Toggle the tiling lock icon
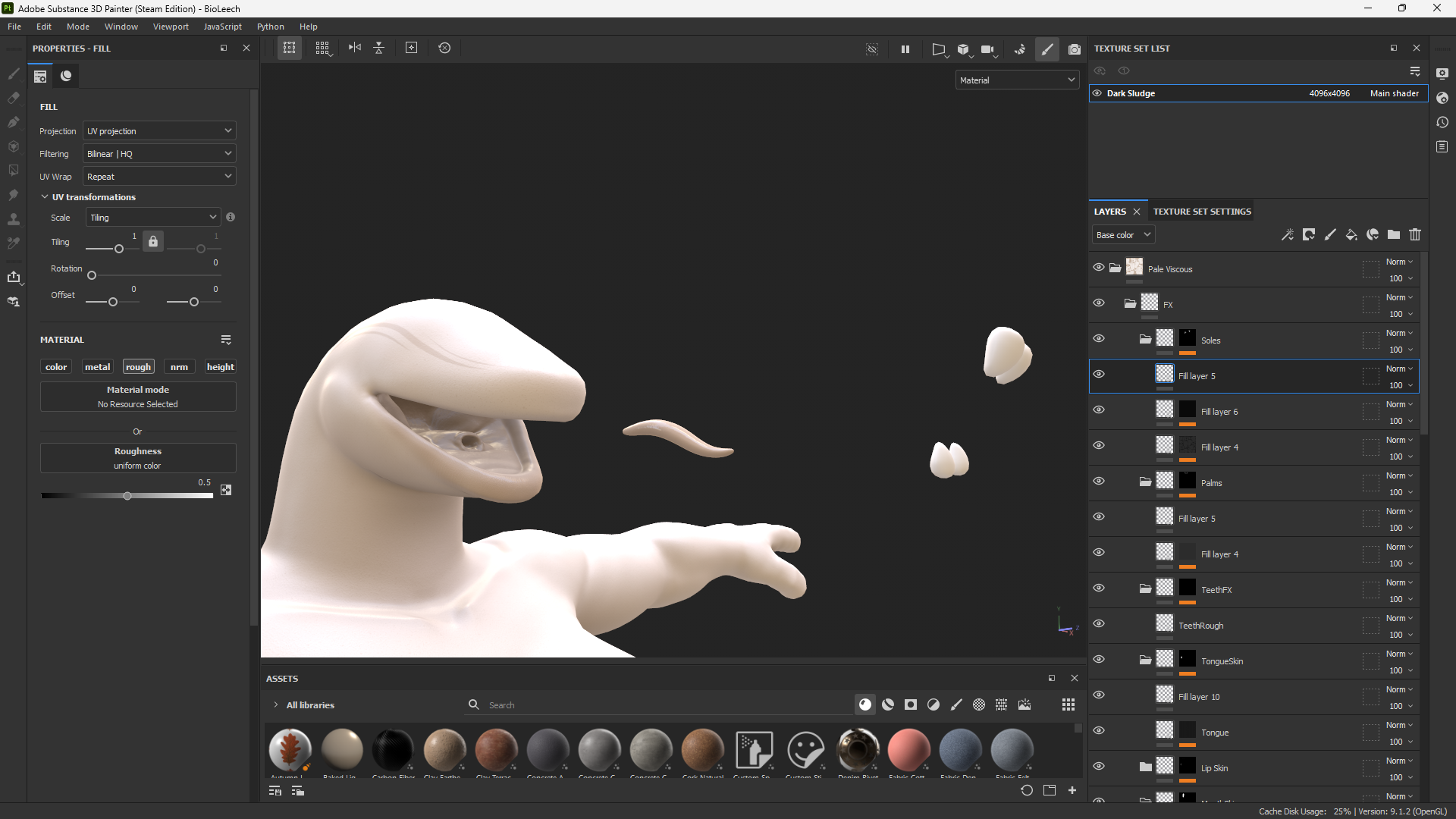This screenshot has width=1456, height=819. coord(153,242)
